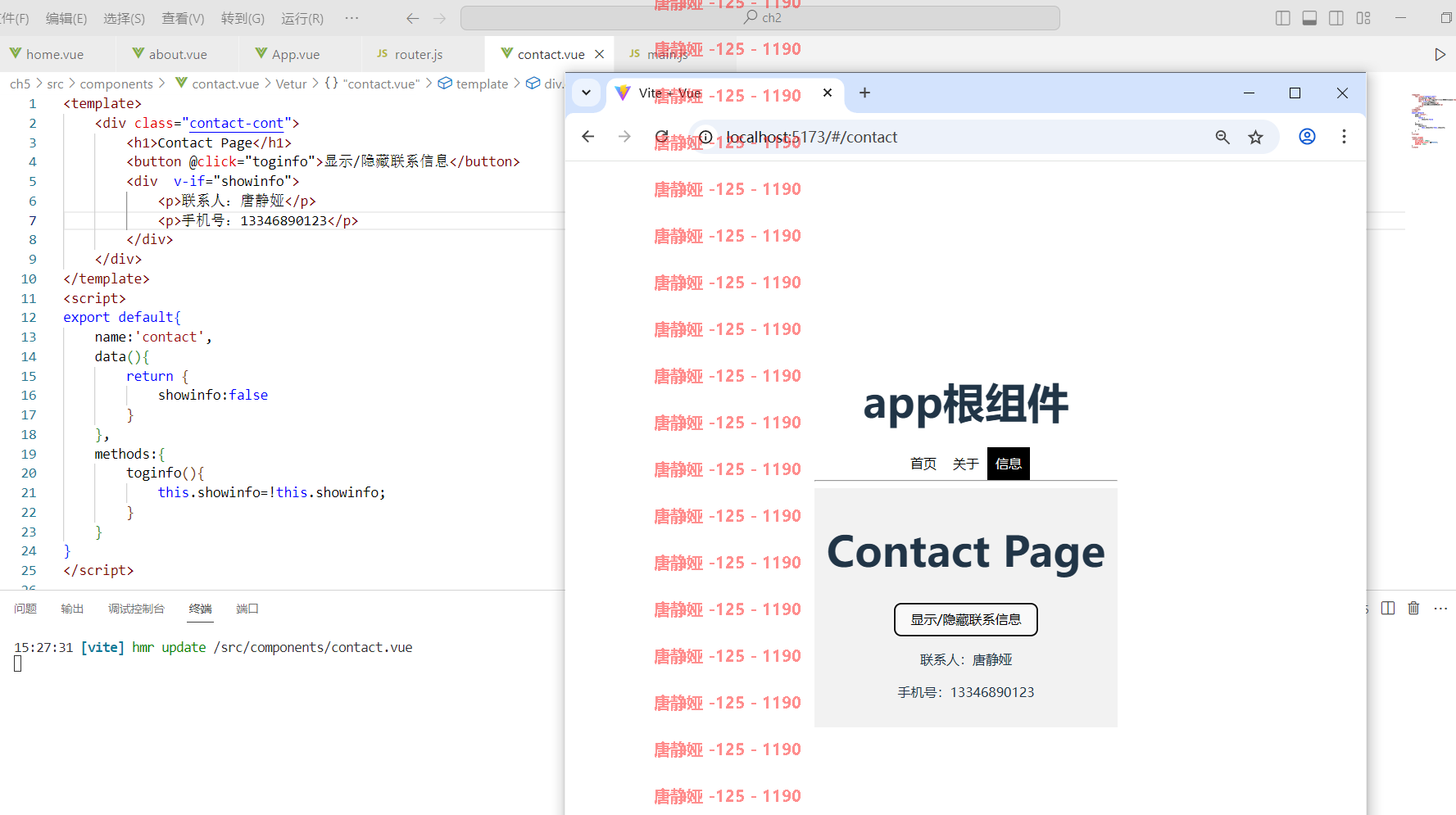The width and height of the screenshot is (1456, 815).
Task: Open the 输出 panel tab
Action: point(72,609)
